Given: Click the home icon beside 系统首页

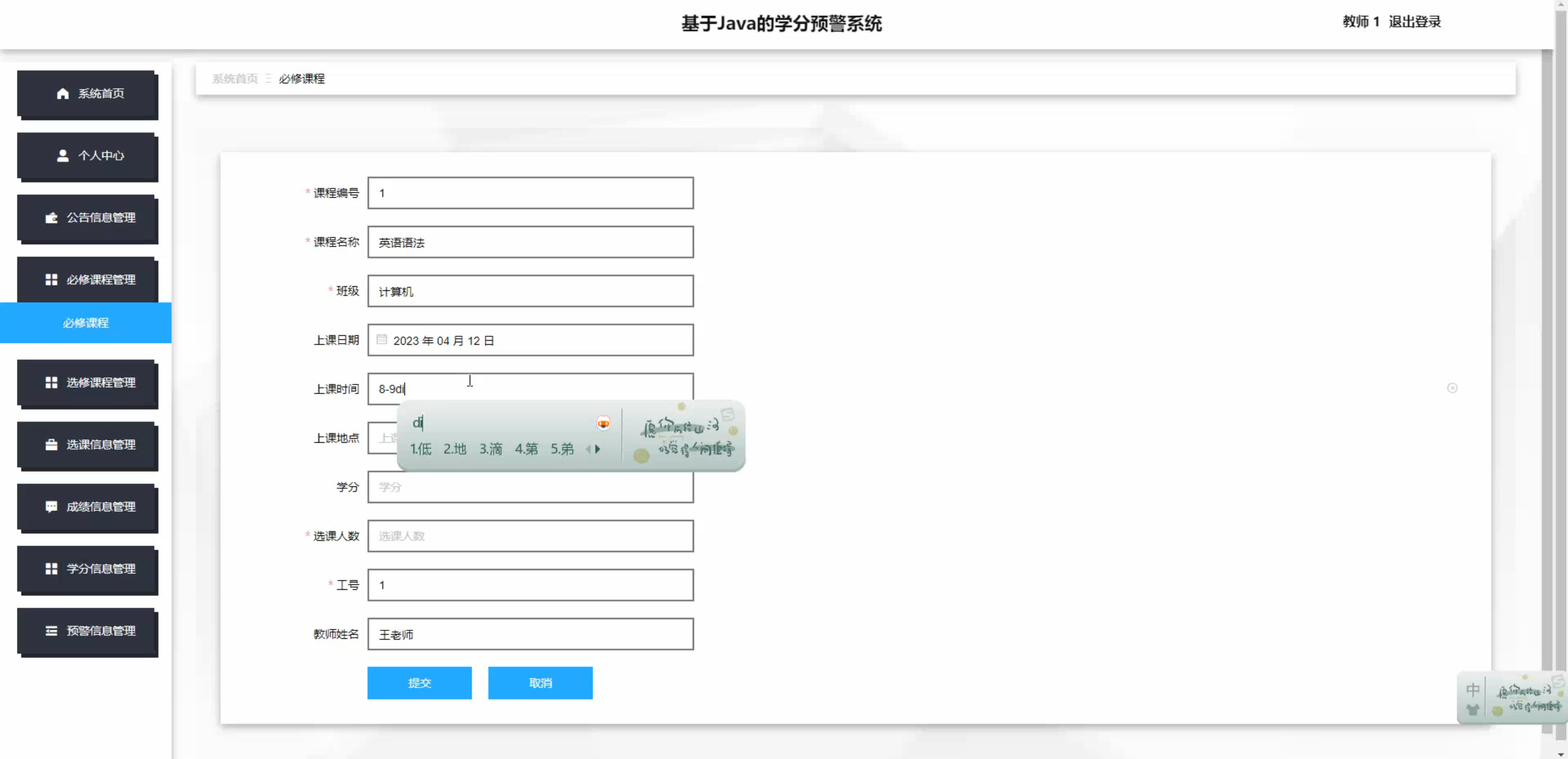Looking at the screenshot, I should click(x=62, y=93).
